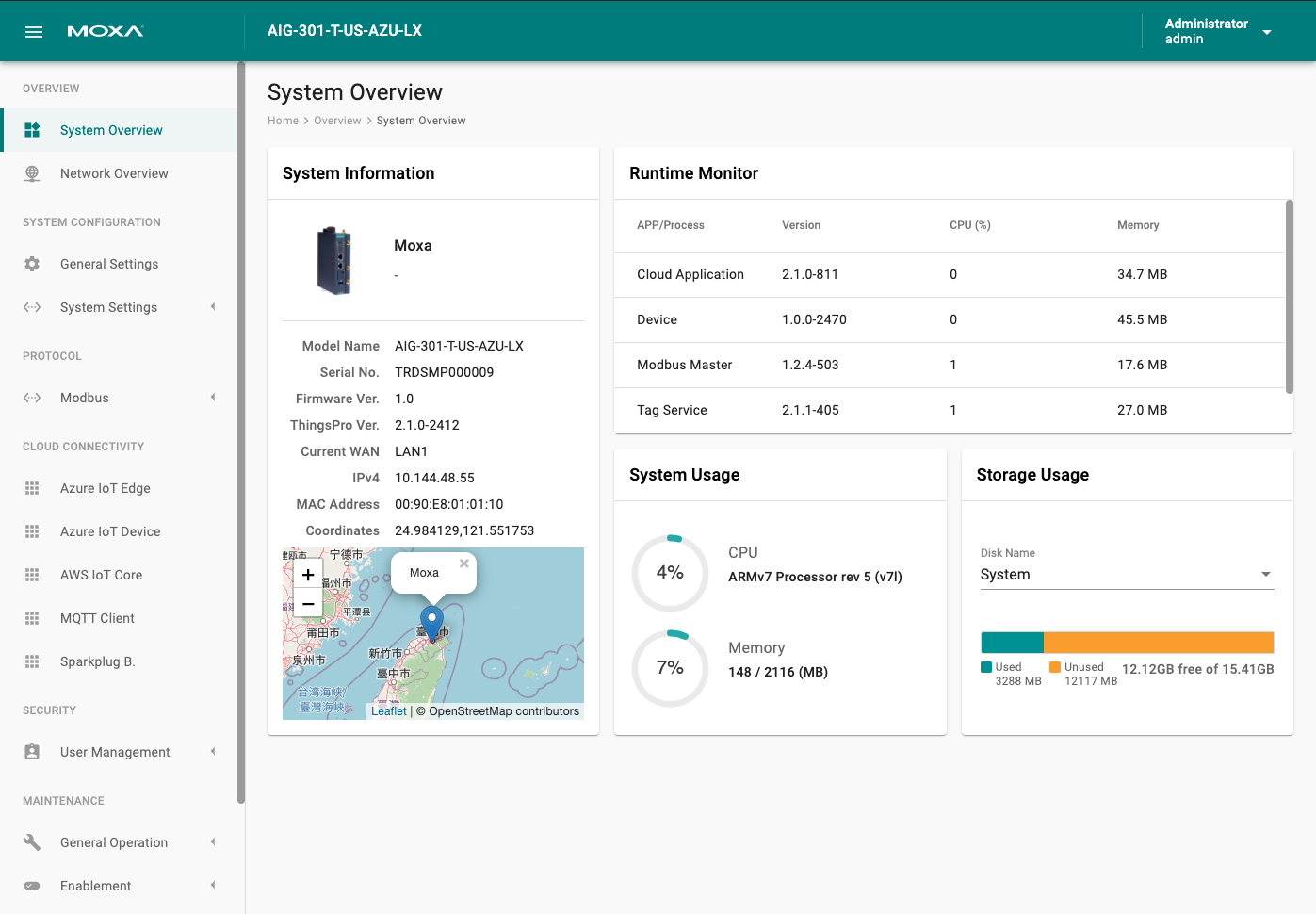Screen dimensions: 1316x914
Task: Zoom in on the map
Action: (308, 574)
